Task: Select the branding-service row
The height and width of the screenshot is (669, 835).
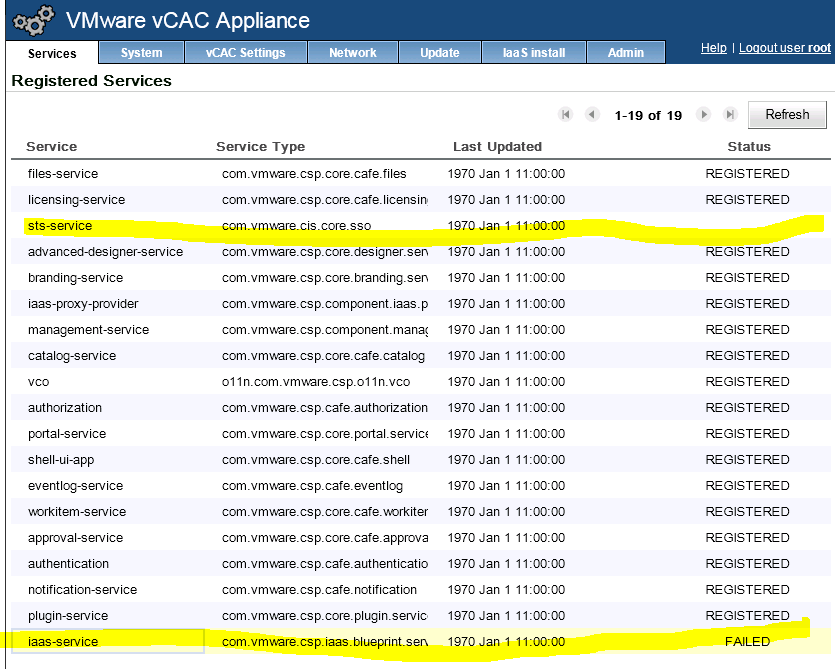Action: 421,278
